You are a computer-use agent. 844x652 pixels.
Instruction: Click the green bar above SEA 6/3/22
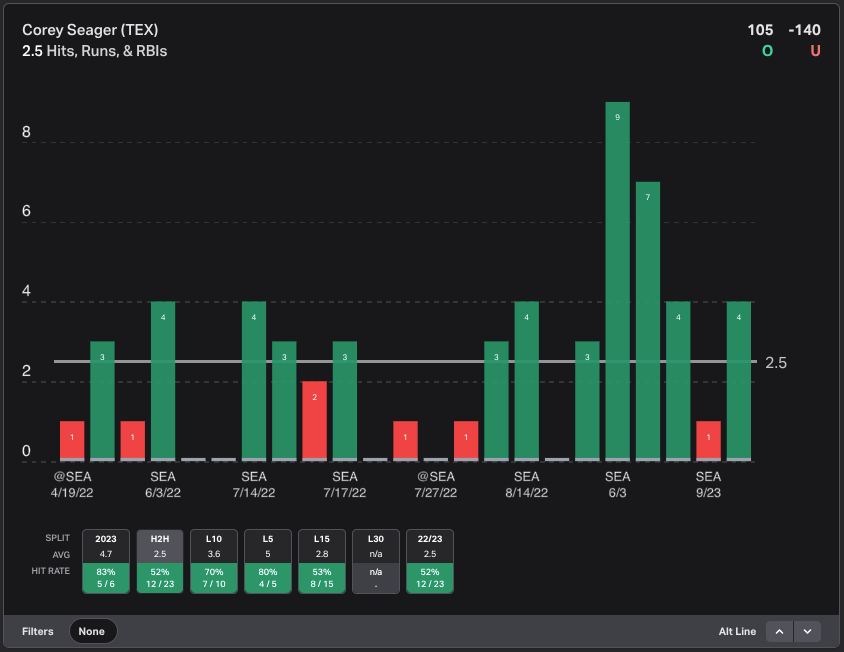163,381
